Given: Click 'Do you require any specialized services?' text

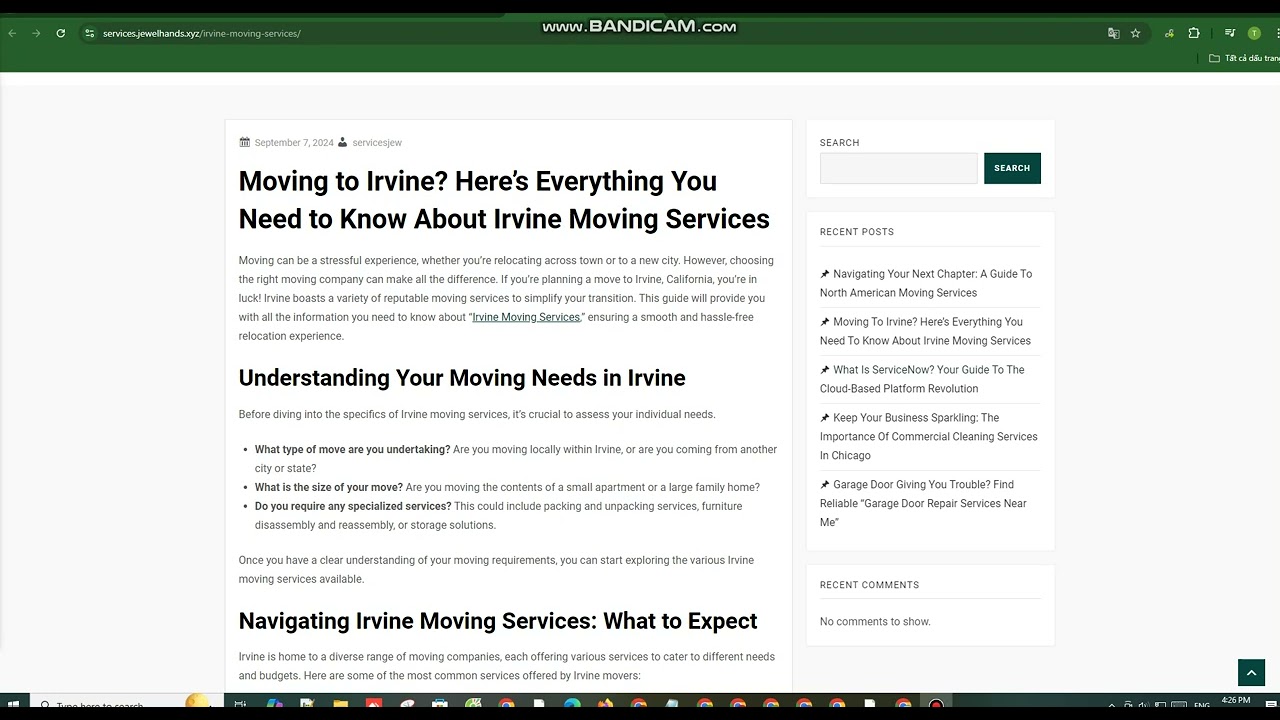Looking at the screenshot, I should pos(353,507).
